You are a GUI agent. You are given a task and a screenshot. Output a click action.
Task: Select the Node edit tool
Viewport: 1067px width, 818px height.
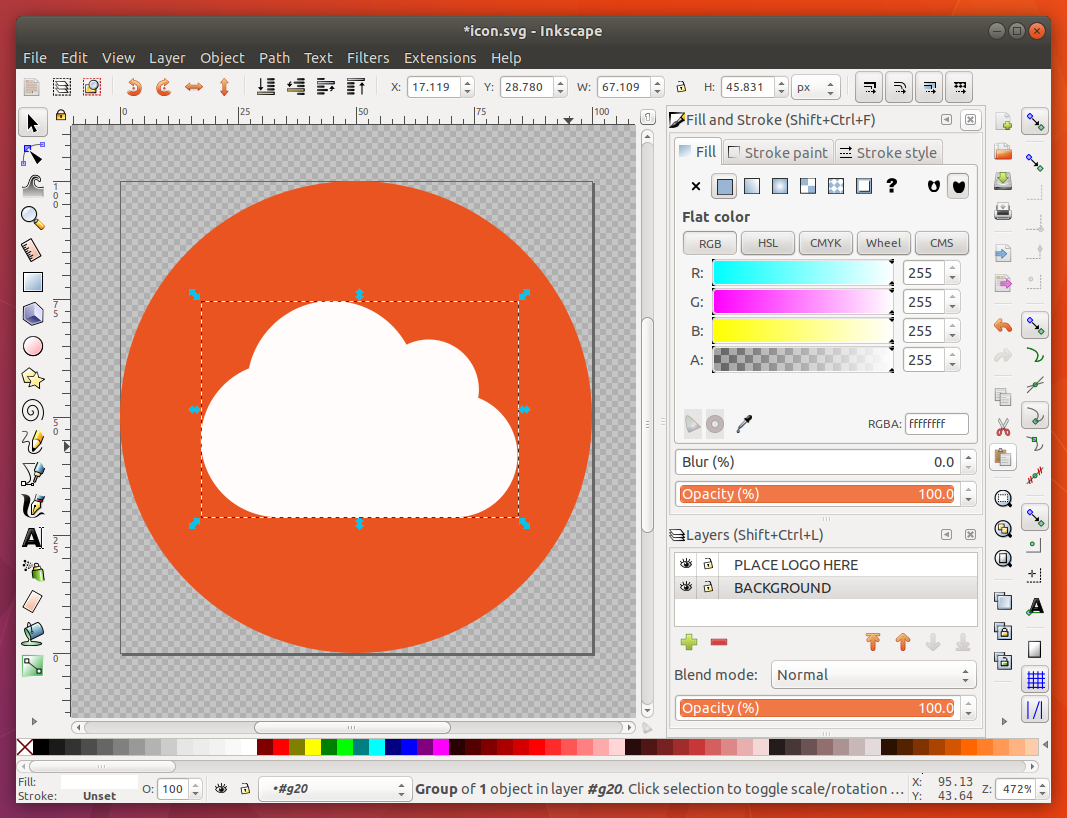32,154
